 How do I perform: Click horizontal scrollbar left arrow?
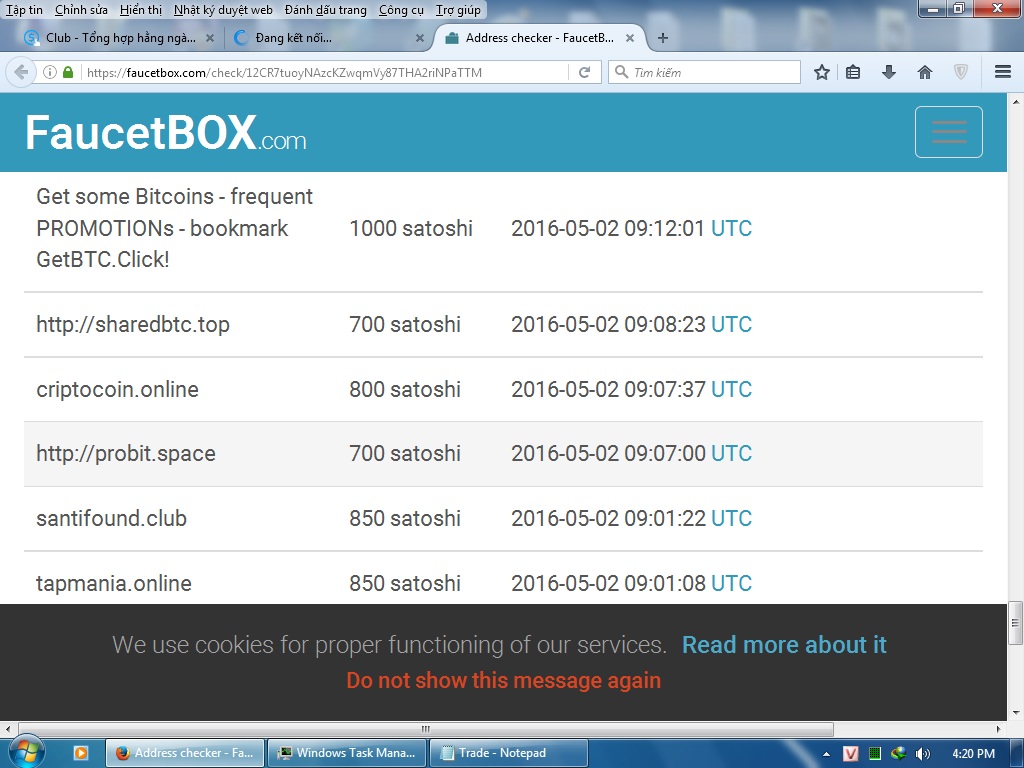point(8,728)
